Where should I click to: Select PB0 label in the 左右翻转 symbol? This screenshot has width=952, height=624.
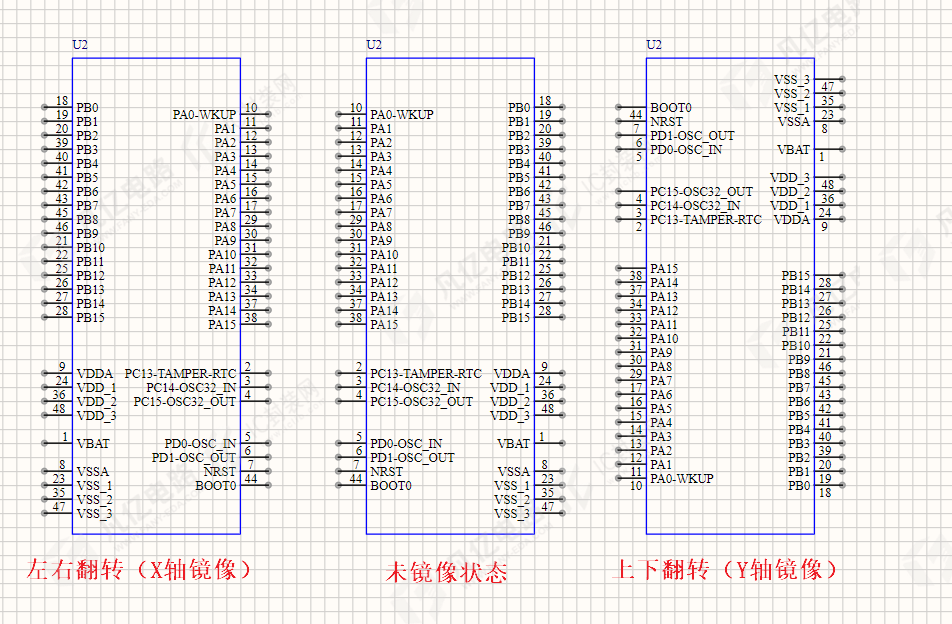pos(87,108)
